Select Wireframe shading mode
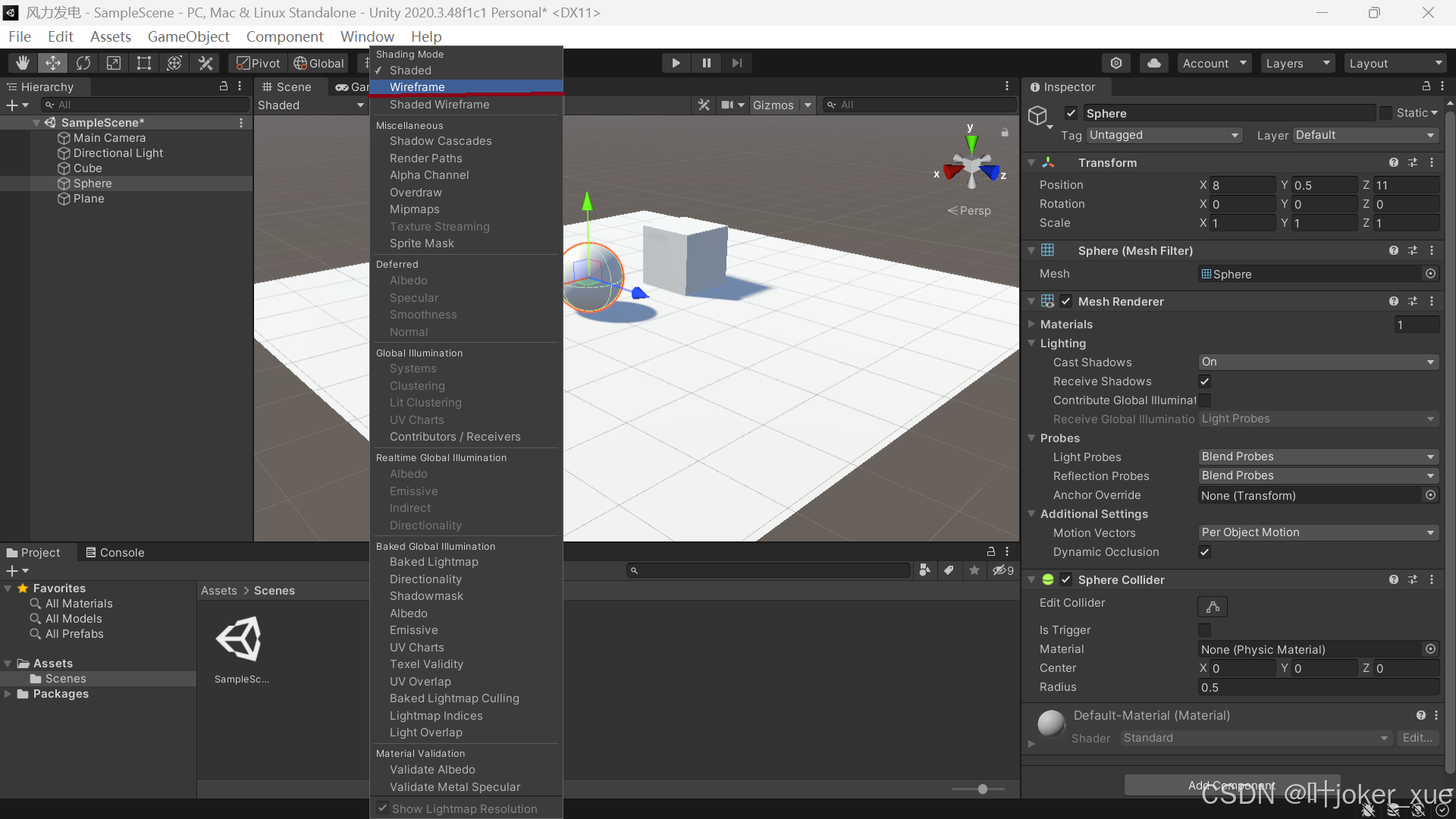Image resolution: width=1456 pixels, height=819 pixels. [416, 86]
